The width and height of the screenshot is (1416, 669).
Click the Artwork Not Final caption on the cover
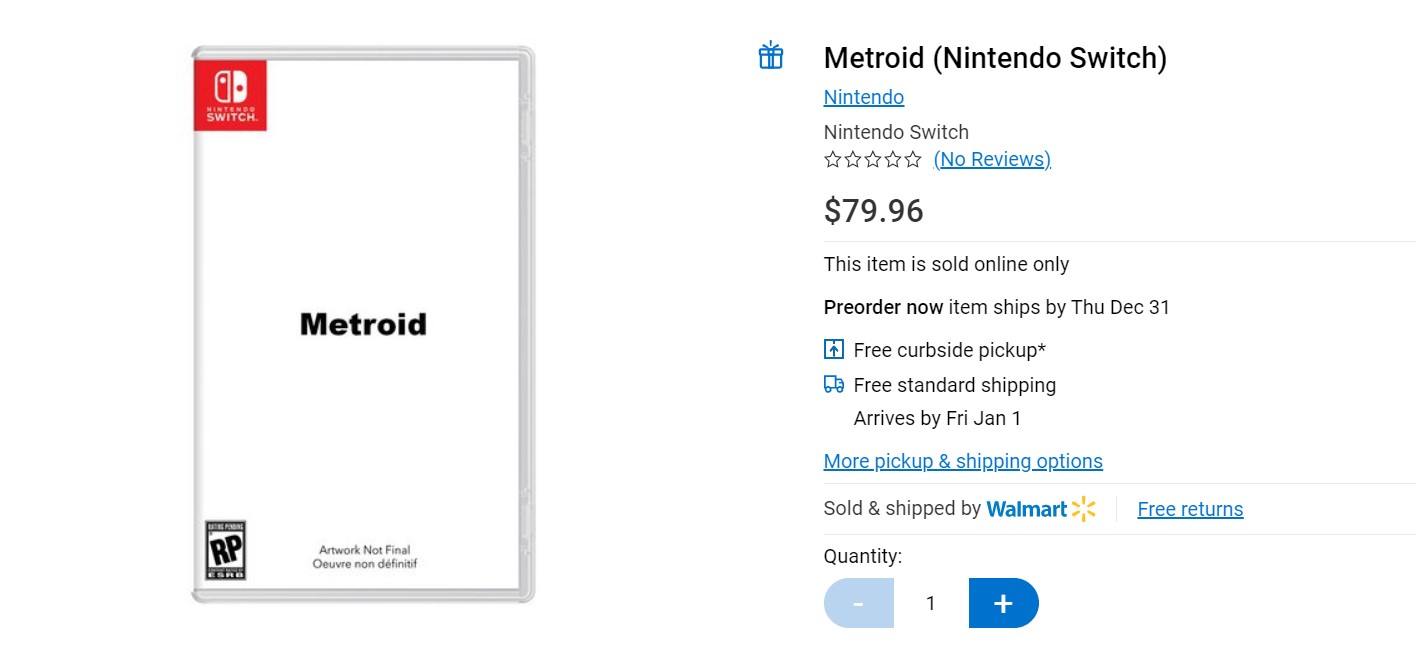[x=365, y=550]
